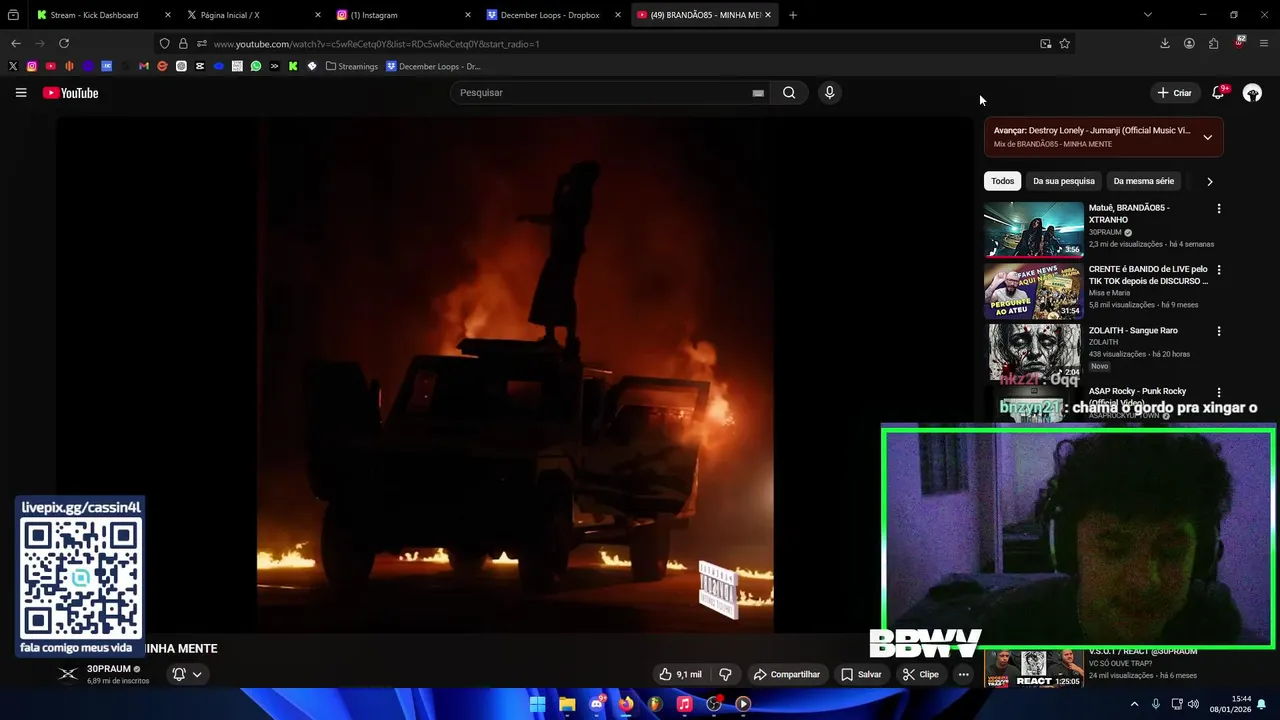1280x720 pixels.
Task: Open Matuê XTRANHO video thumbnail
Action: pos(1034,230)
